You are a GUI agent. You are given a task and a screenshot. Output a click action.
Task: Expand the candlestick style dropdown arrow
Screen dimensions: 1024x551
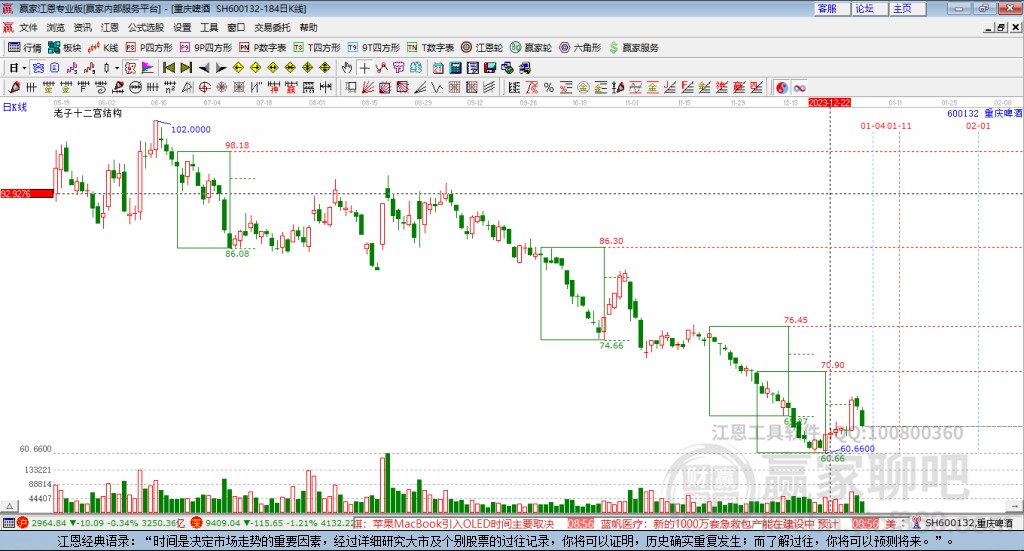coord(117,68)
